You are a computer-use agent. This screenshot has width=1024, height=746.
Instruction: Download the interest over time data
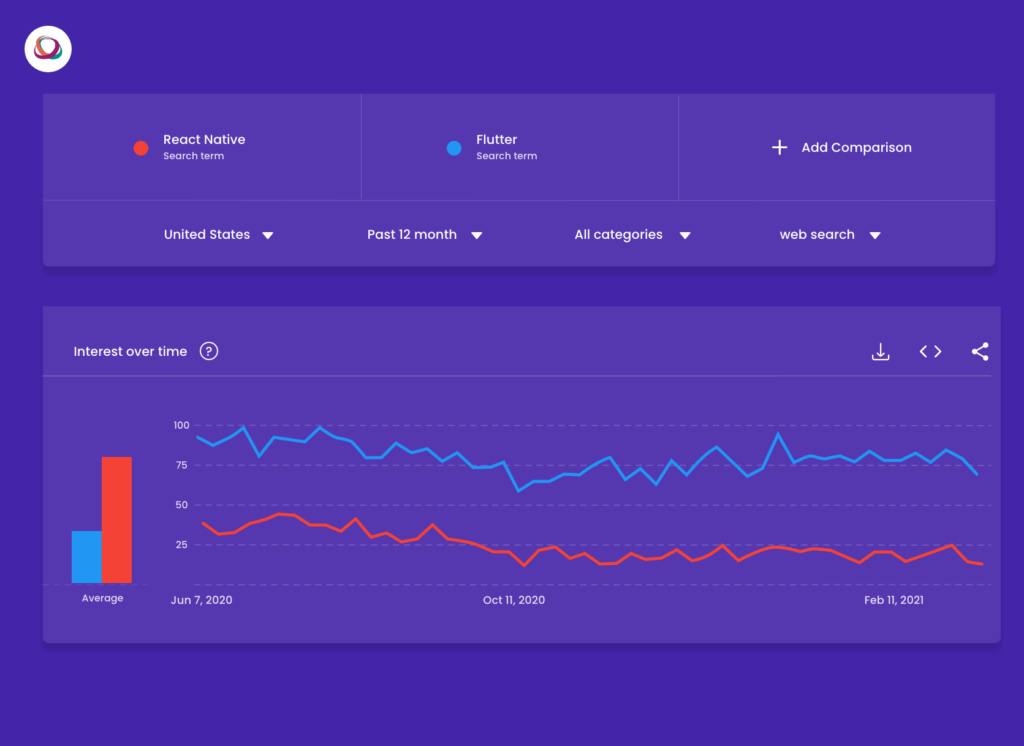(880, 351)
